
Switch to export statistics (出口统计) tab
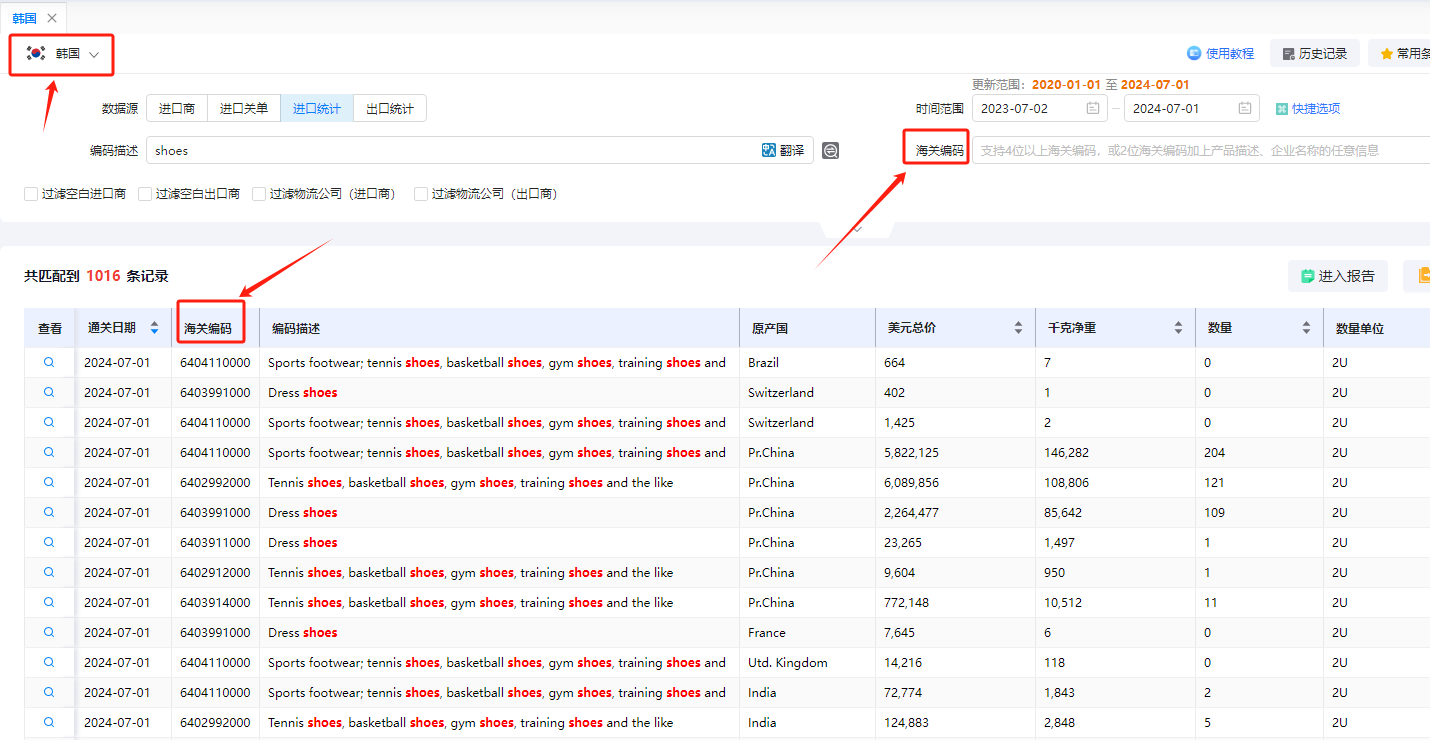coord(390,109)
